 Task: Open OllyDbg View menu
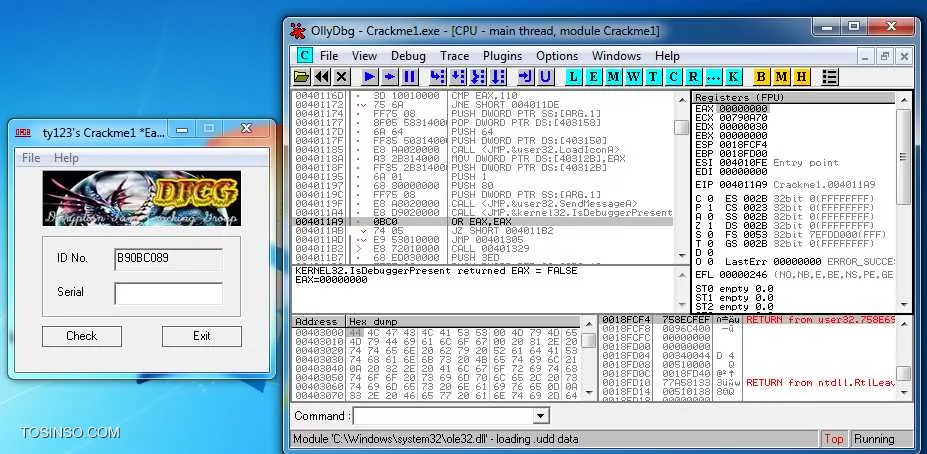tap(364, 56)
